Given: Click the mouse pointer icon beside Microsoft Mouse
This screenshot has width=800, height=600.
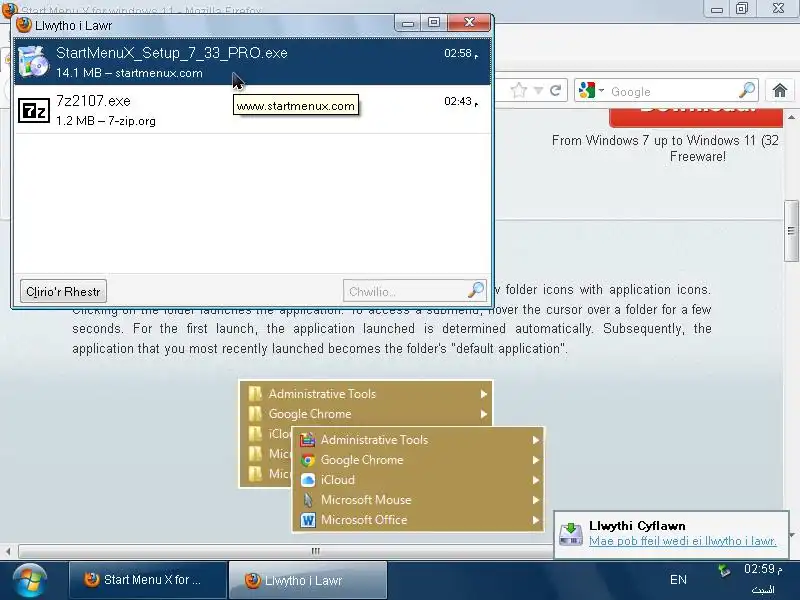Looking at the screenshot, I should pyautogui.click(x=308, y=500).
